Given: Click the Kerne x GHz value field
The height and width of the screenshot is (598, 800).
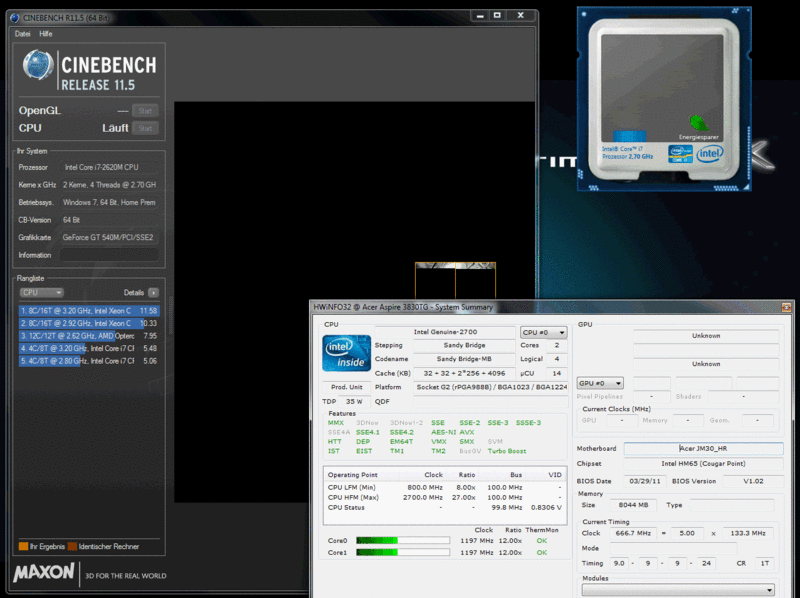Looking at the screenshot, I should click(x=109, y=185).
